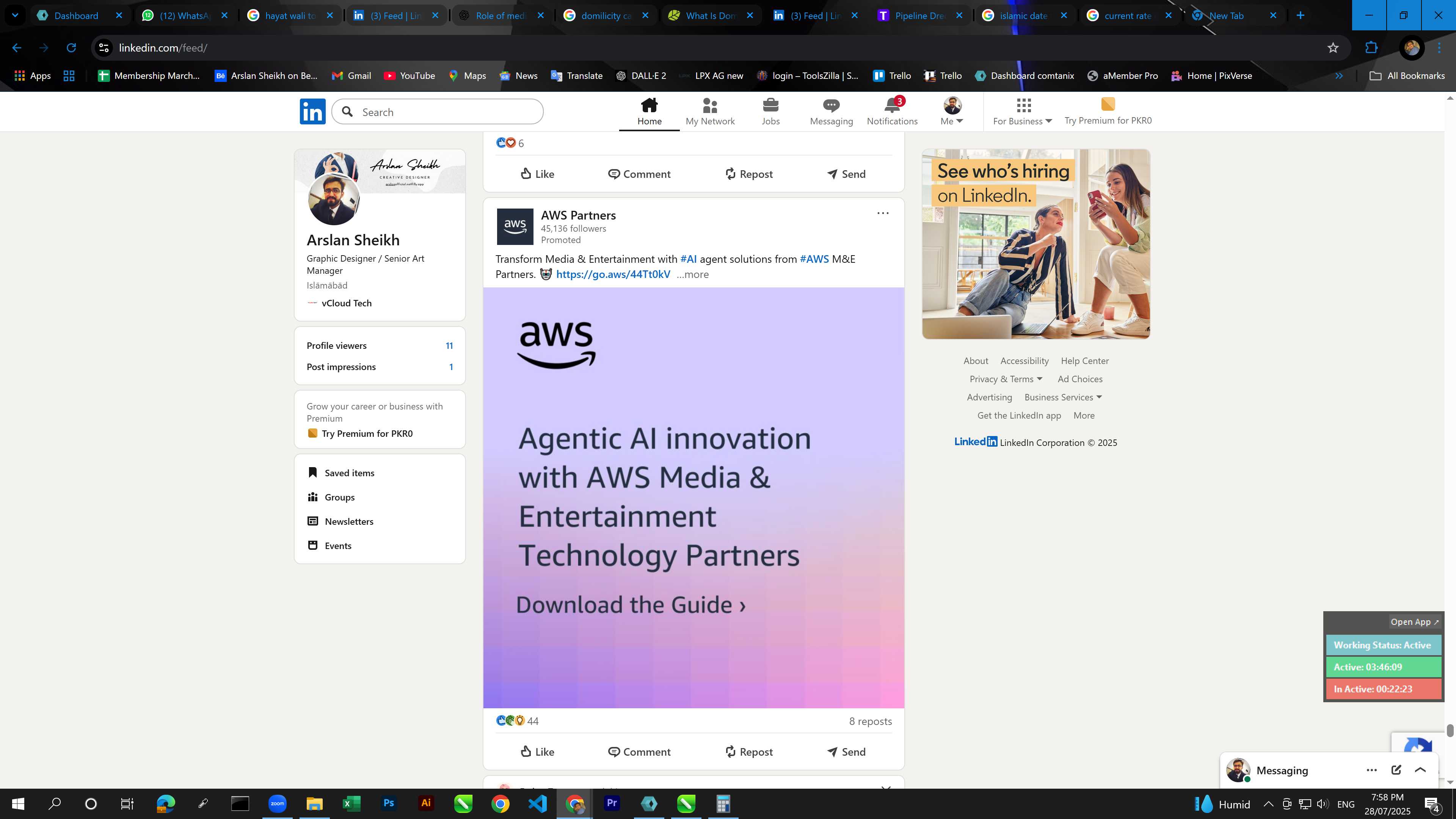Open Profile viewers stats
Screen dimensions: 1456x819
coord(380,346)
